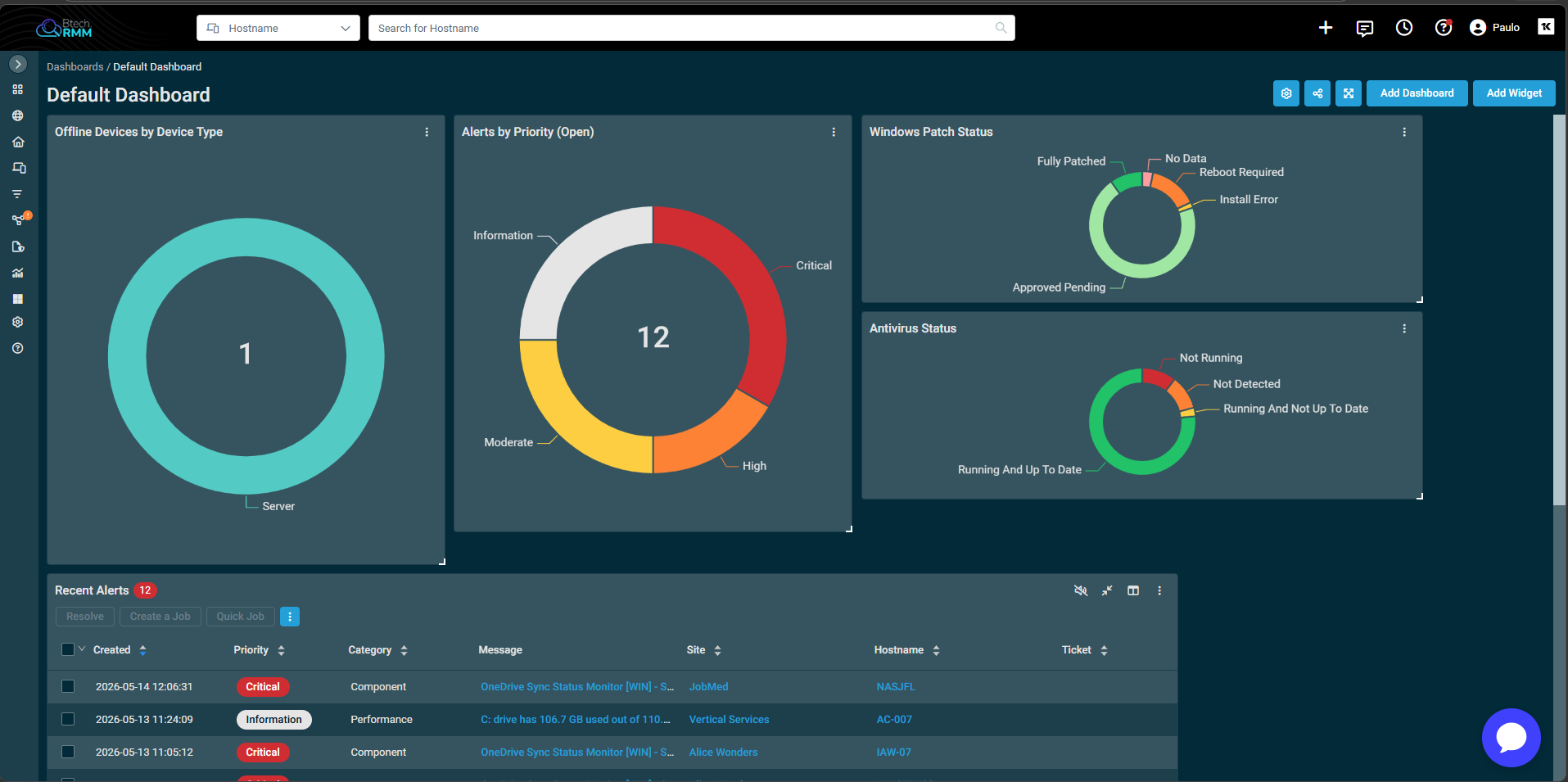Open the document shield icon in sidebar
1568x782 pixels.
[18, 246]
